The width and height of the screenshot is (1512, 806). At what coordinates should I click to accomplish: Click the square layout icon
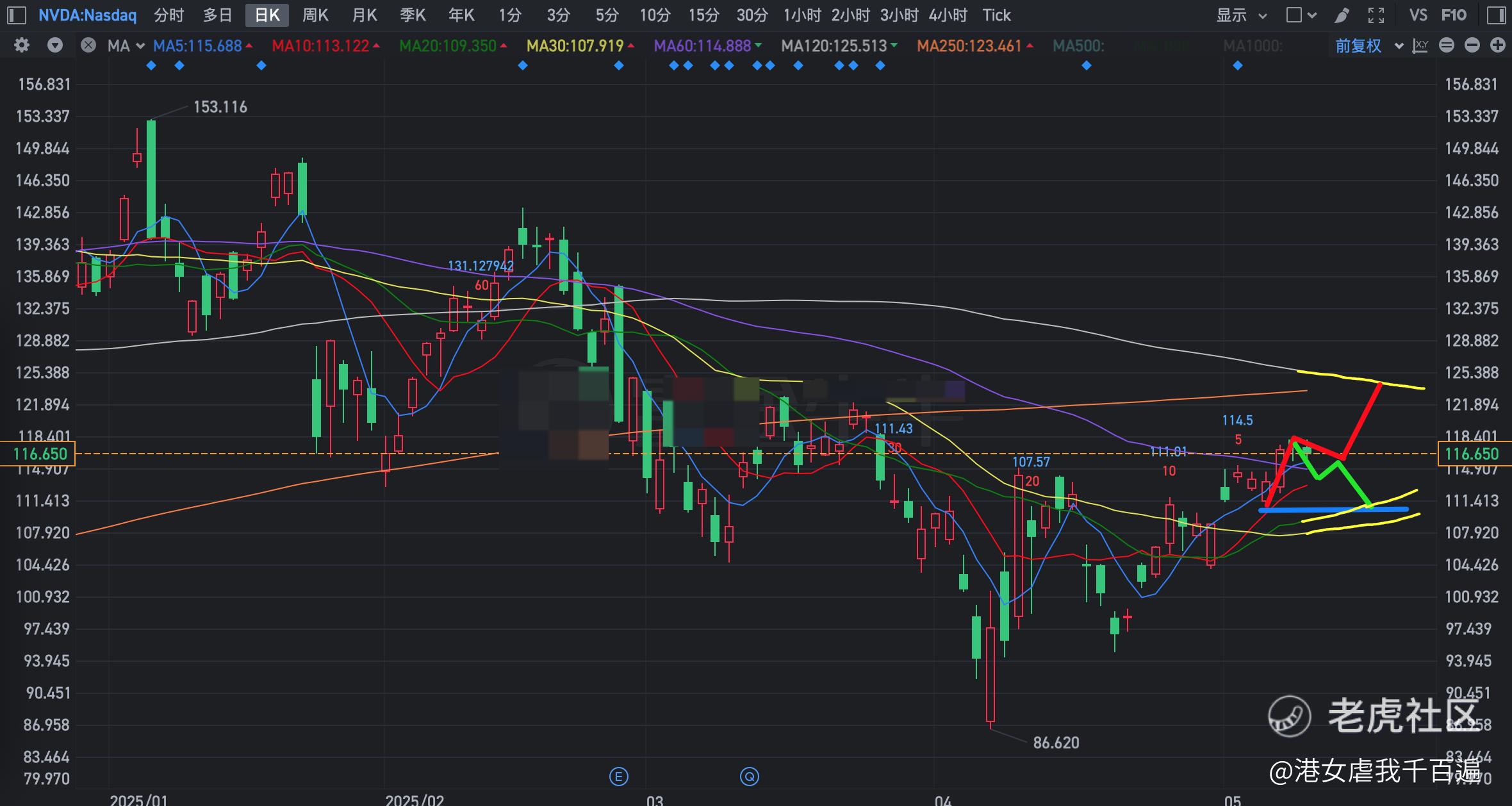pos(1294,15)
